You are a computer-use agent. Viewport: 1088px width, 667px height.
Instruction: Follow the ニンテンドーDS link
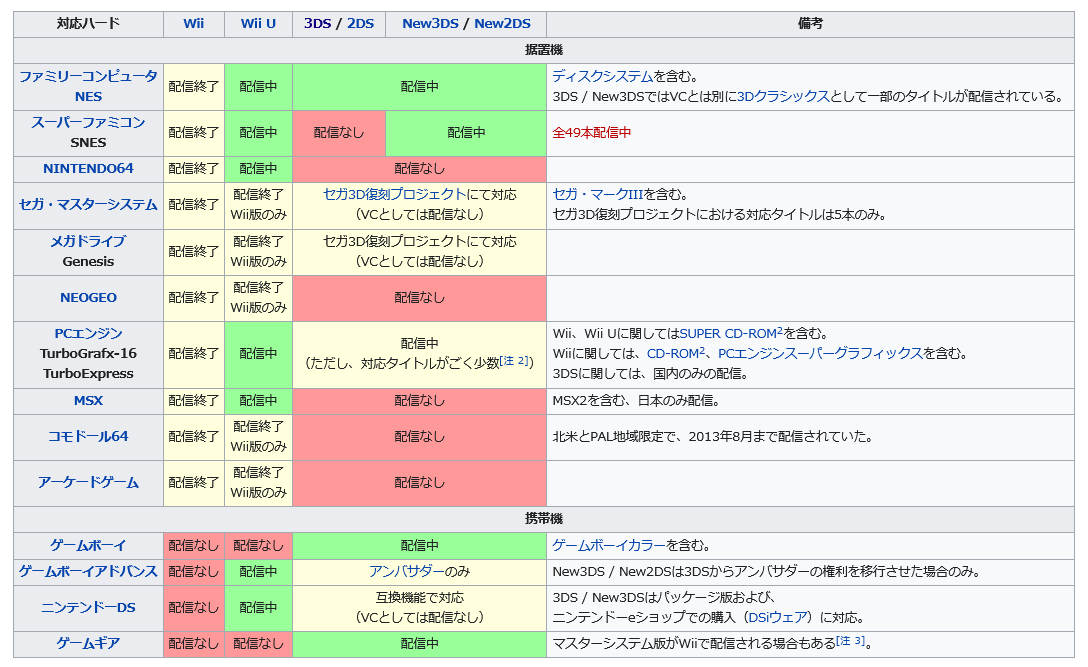click(x=88, y=607)
